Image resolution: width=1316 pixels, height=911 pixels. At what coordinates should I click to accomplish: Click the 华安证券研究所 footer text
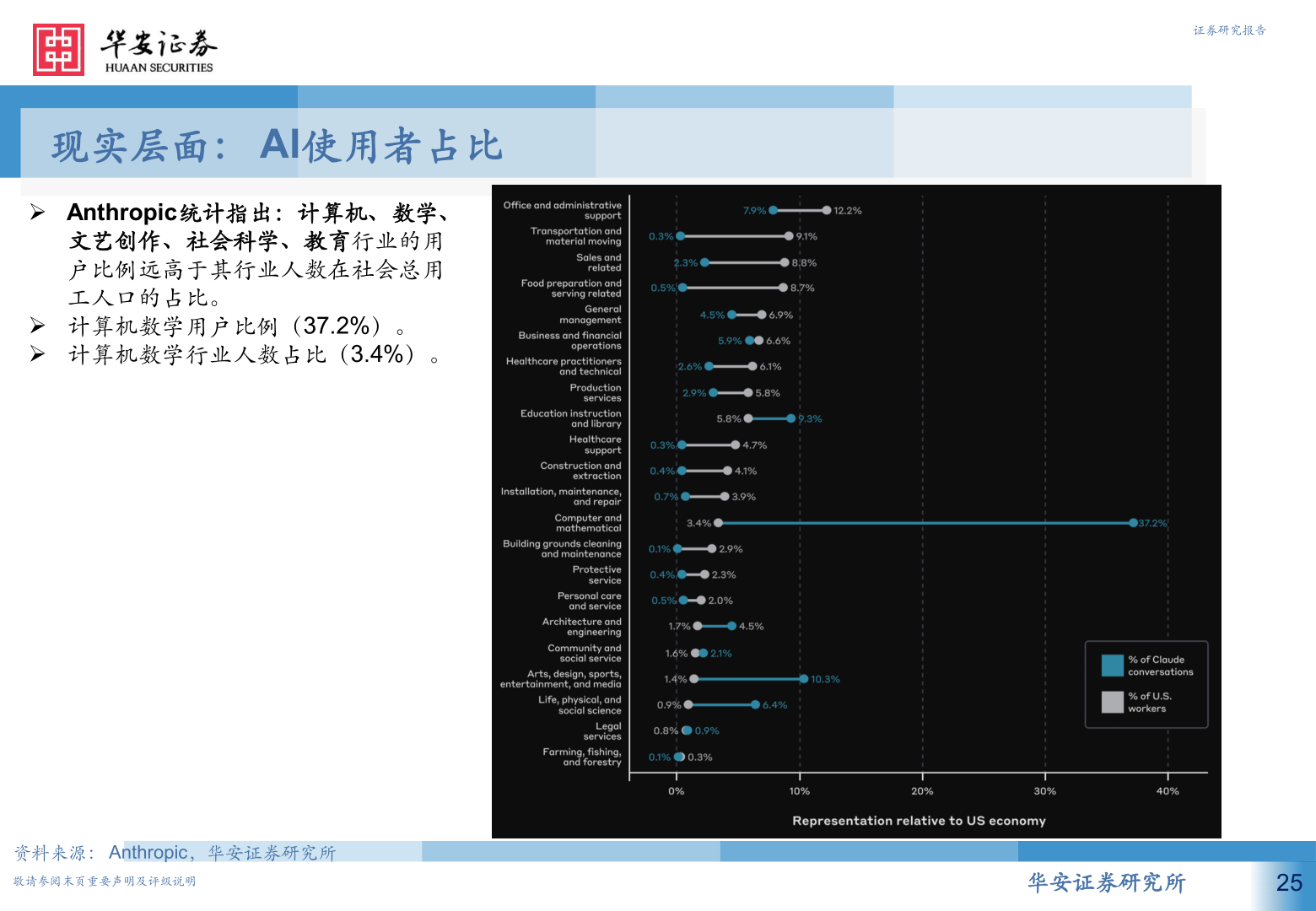click(x=1107, y=882)
